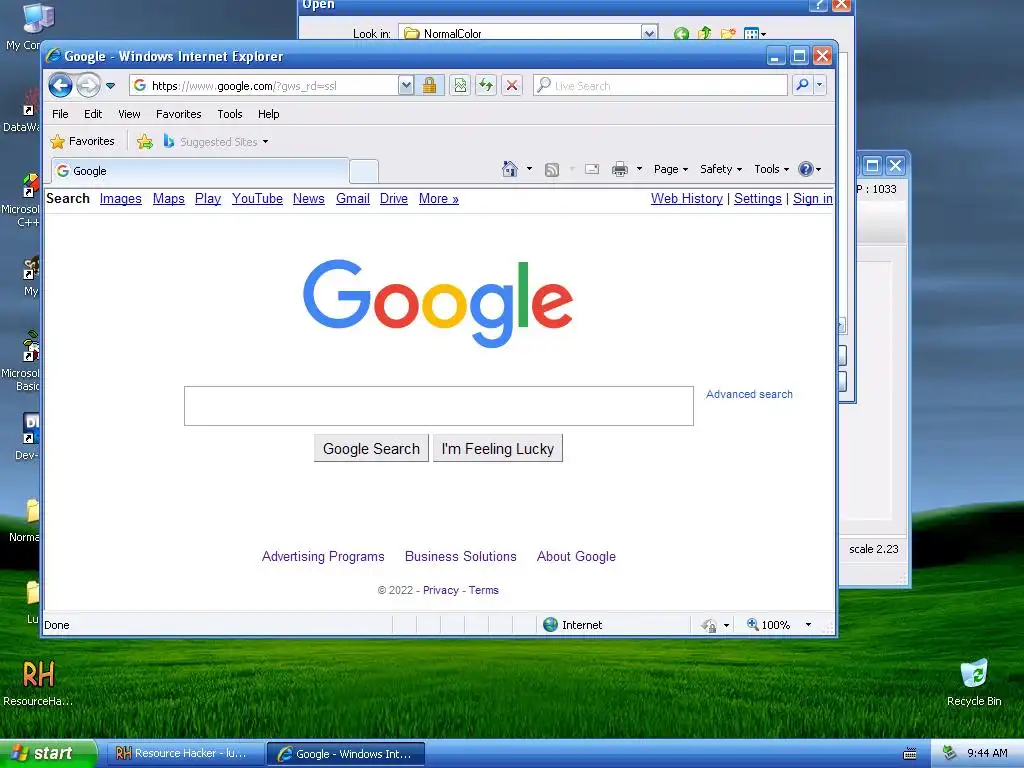Expand the address bar dropdown arrow

coord(406,86)
